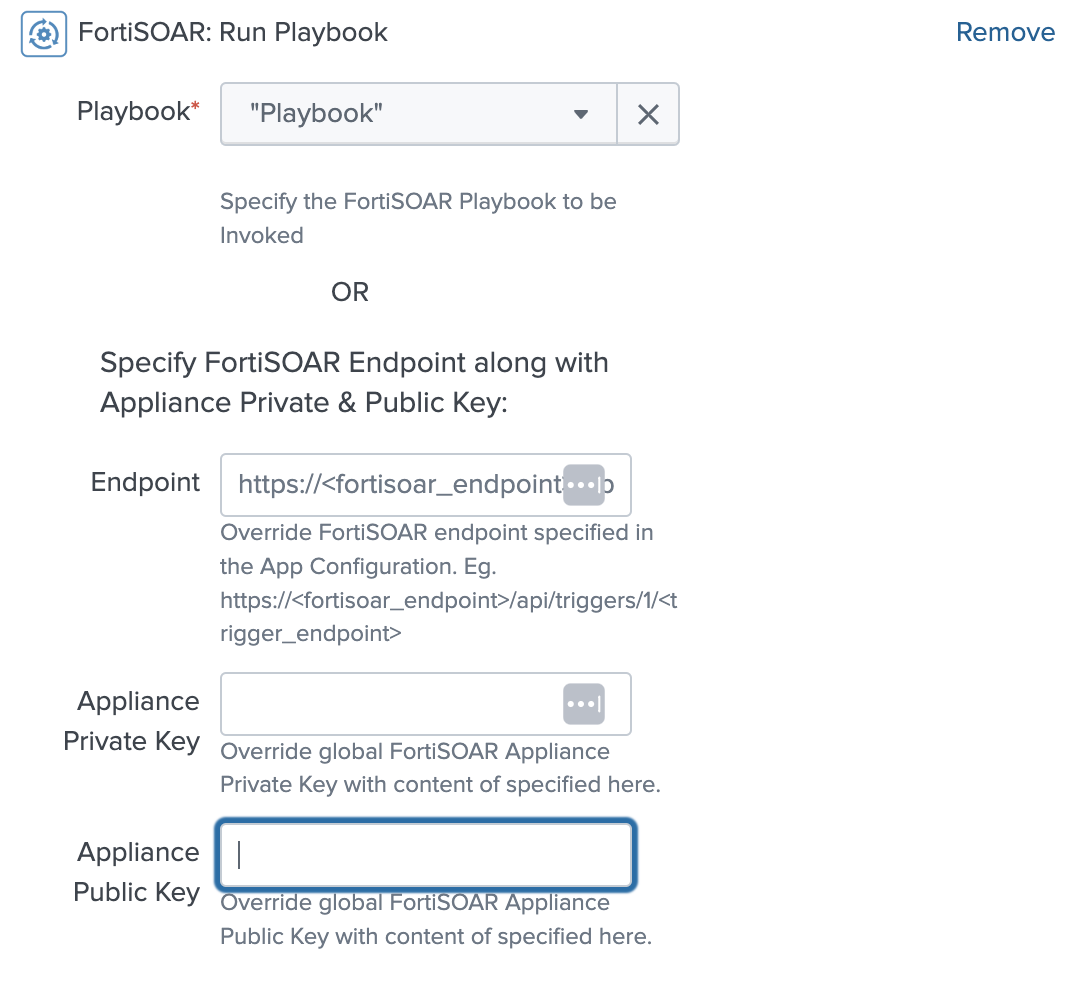Click the Endpoint field label
This screenshot has height=1002, width=1078.
tap(145, 482)
